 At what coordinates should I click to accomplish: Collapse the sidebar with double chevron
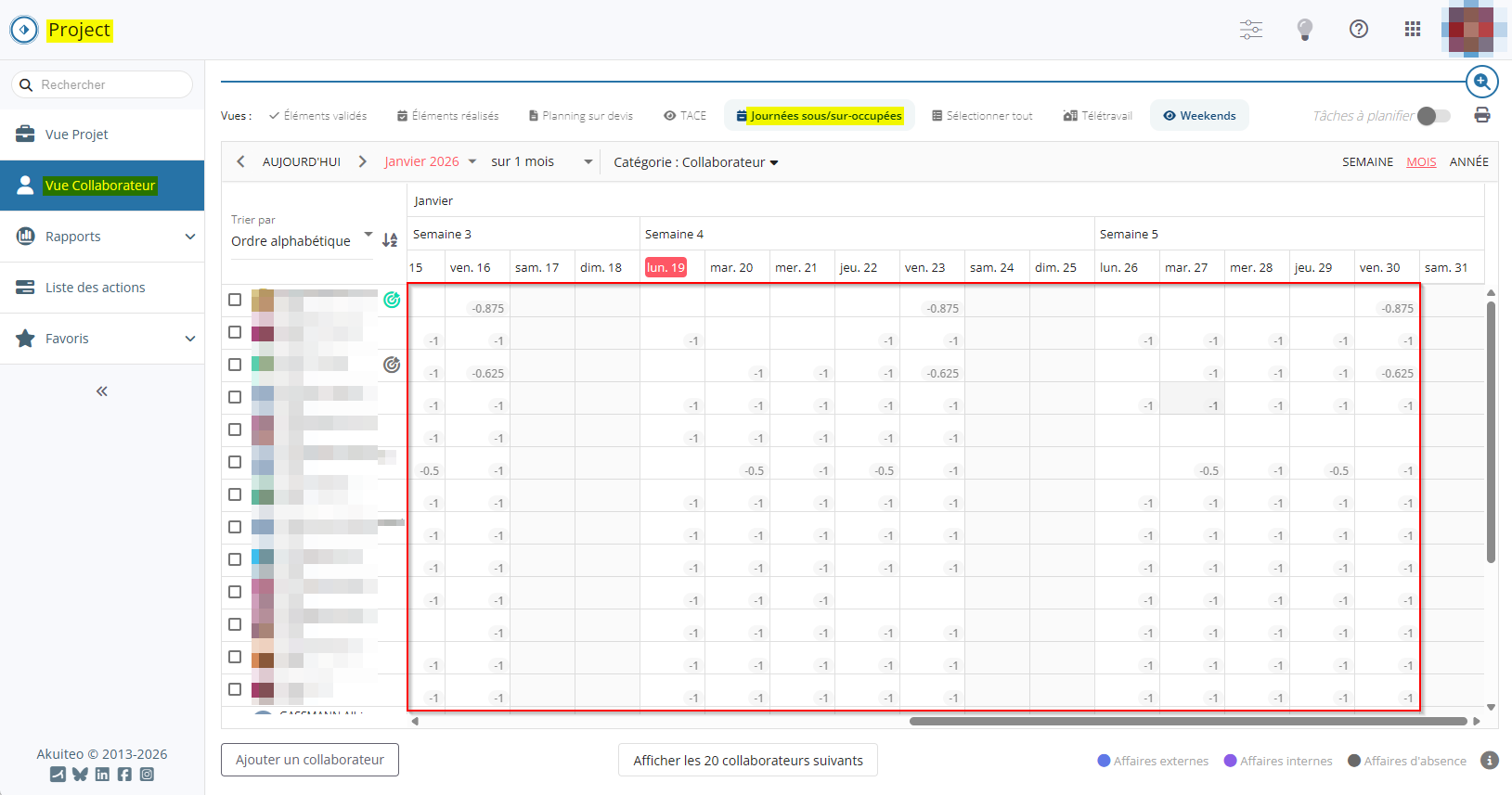click(x=102, y=391)
